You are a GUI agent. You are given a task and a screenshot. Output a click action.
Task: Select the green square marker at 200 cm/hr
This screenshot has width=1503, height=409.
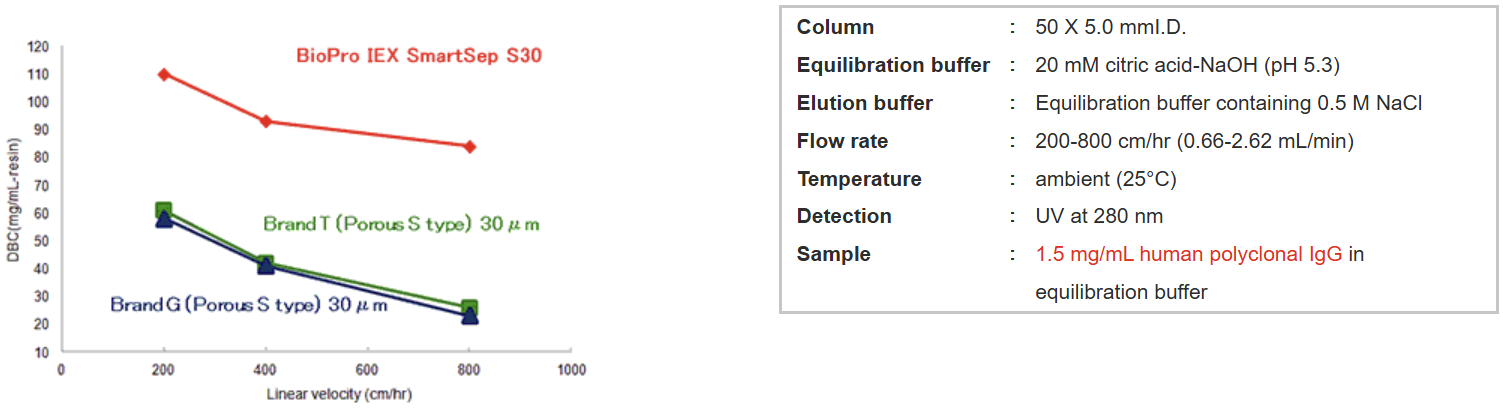click(164, 210)
